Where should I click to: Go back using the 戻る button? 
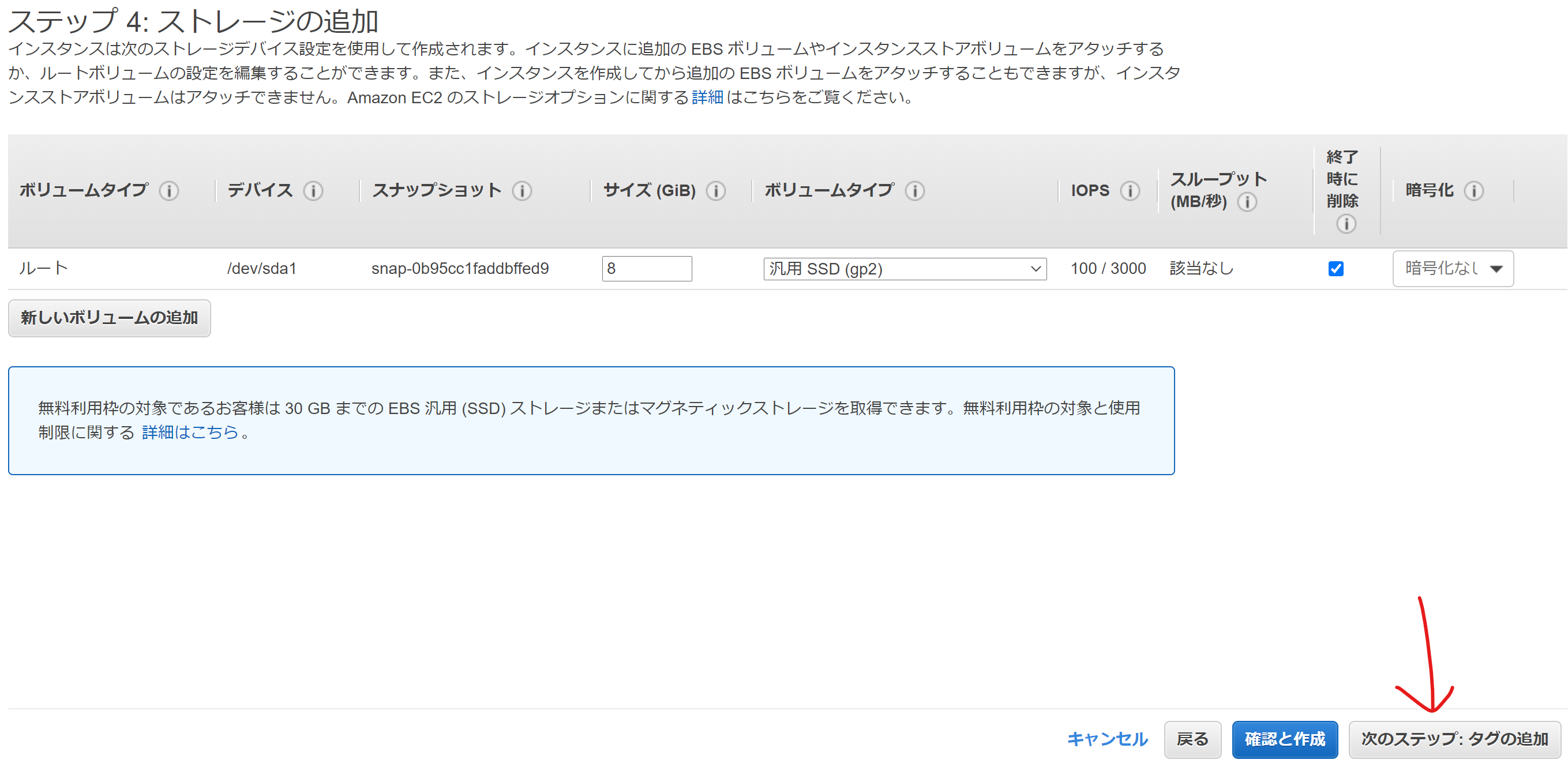(x=1192, y=740)
